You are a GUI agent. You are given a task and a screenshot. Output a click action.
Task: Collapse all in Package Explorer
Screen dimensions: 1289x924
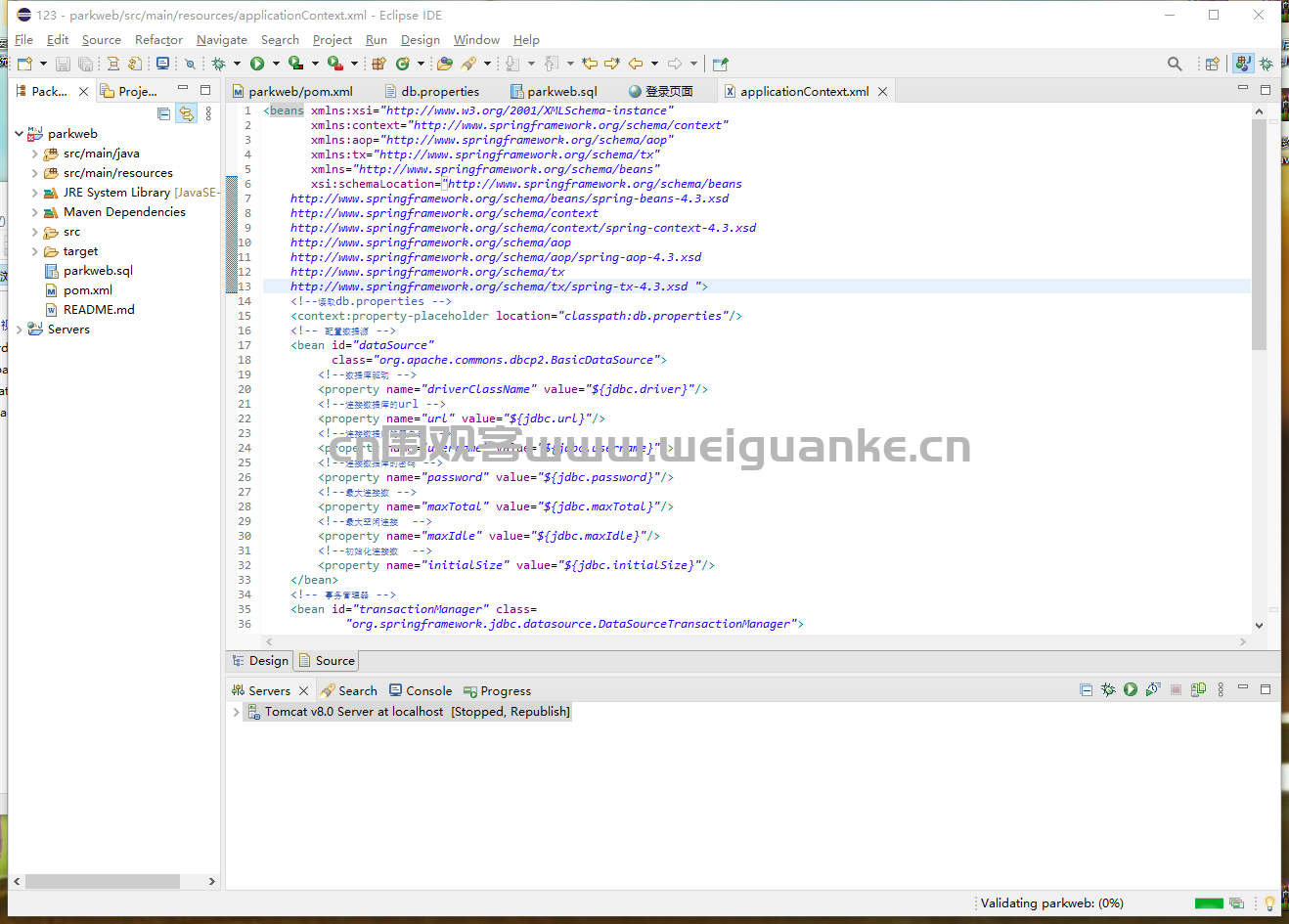[163, 113]
